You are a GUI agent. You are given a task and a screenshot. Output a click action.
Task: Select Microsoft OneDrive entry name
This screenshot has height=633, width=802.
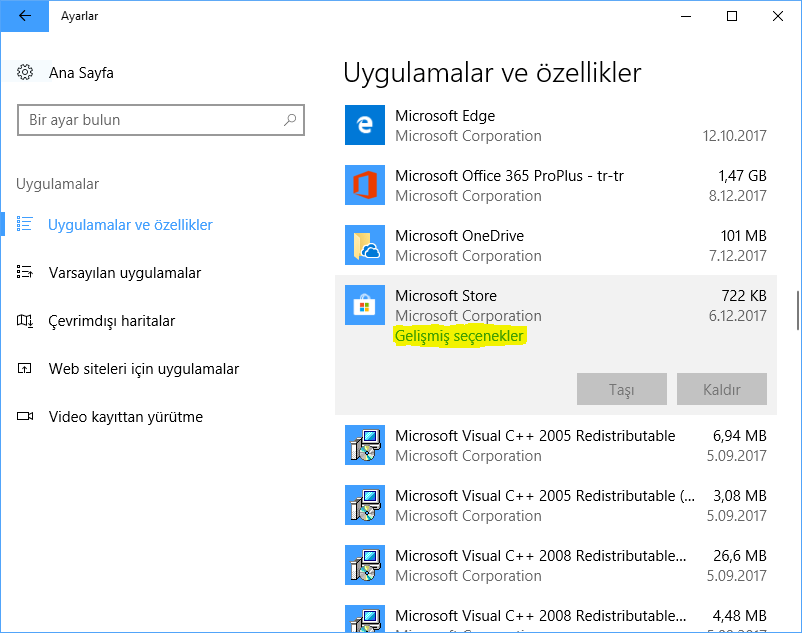pos(459,236)
